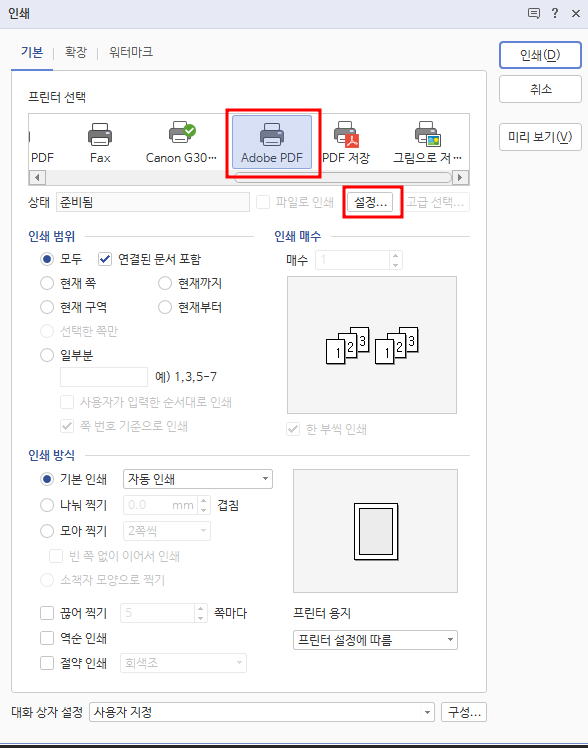
Task: Open help with the question mark icon
Action: 555,13
